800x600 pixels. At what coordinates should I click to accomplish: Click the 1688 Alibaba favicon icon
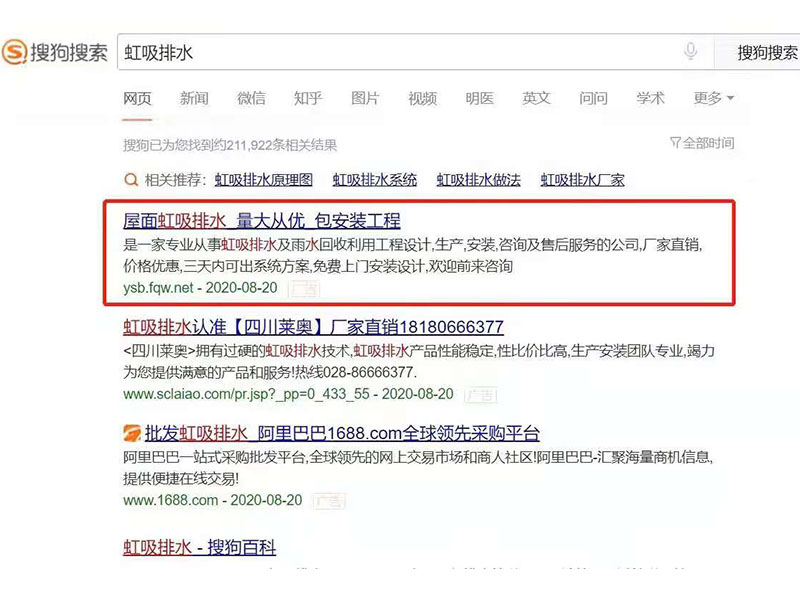[132, 434]
